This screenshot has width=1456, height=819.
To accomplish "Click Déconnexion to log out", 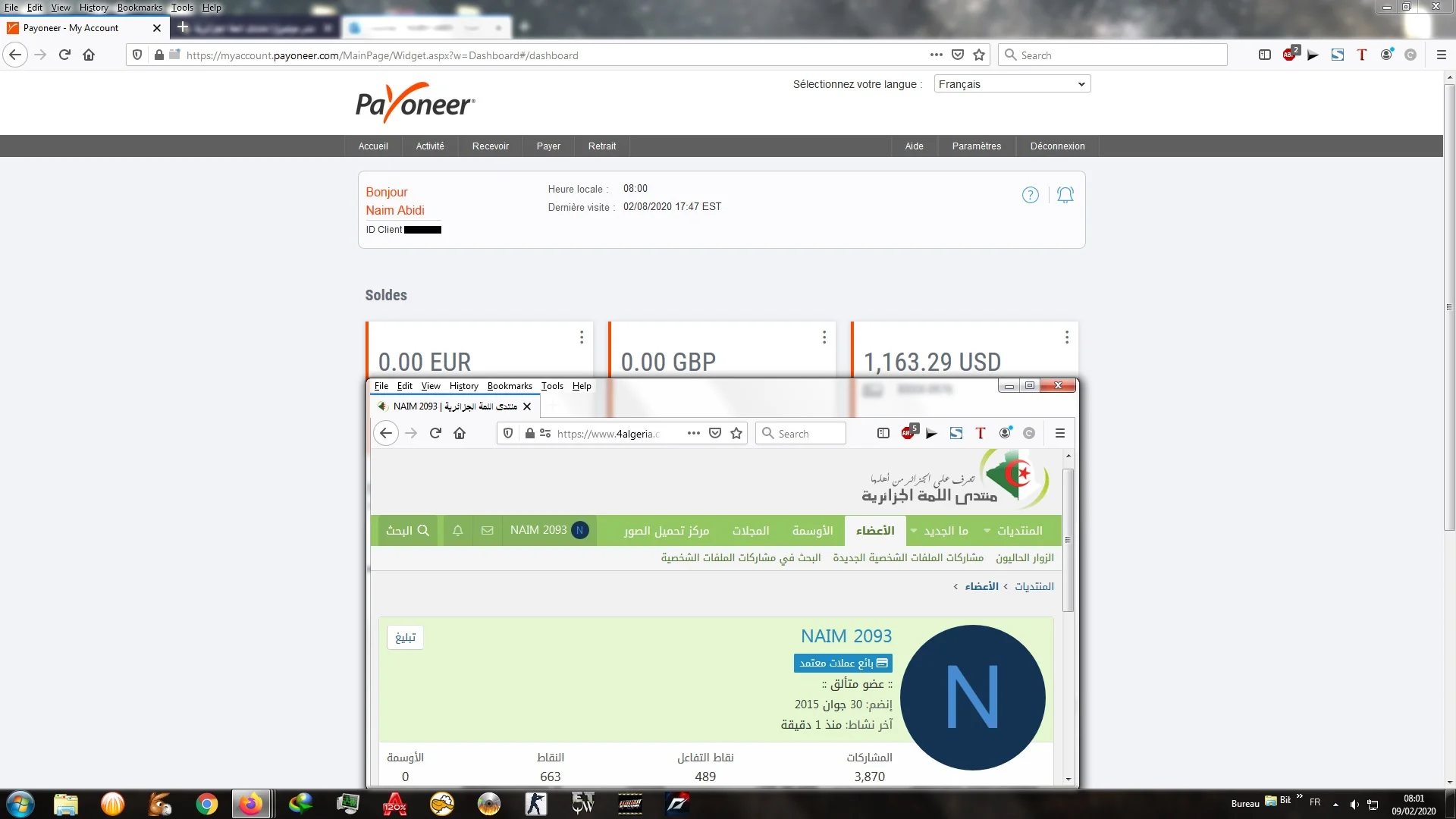I will click(1057, 146).
